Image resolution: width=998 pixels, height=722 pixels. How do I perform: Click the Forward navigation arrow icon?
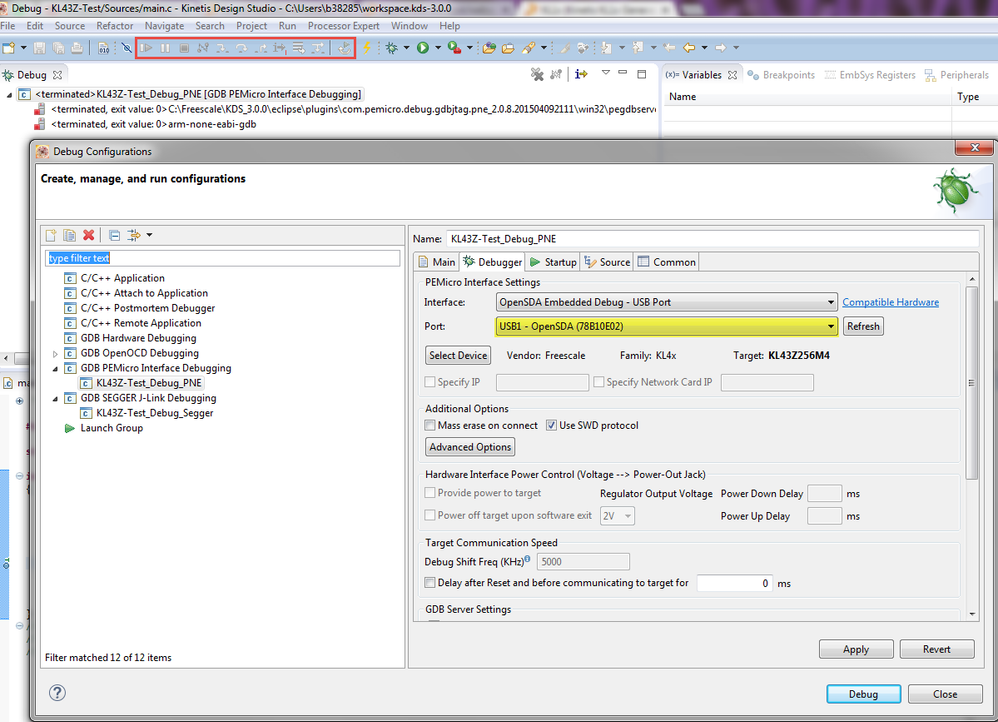click(720, 48)
